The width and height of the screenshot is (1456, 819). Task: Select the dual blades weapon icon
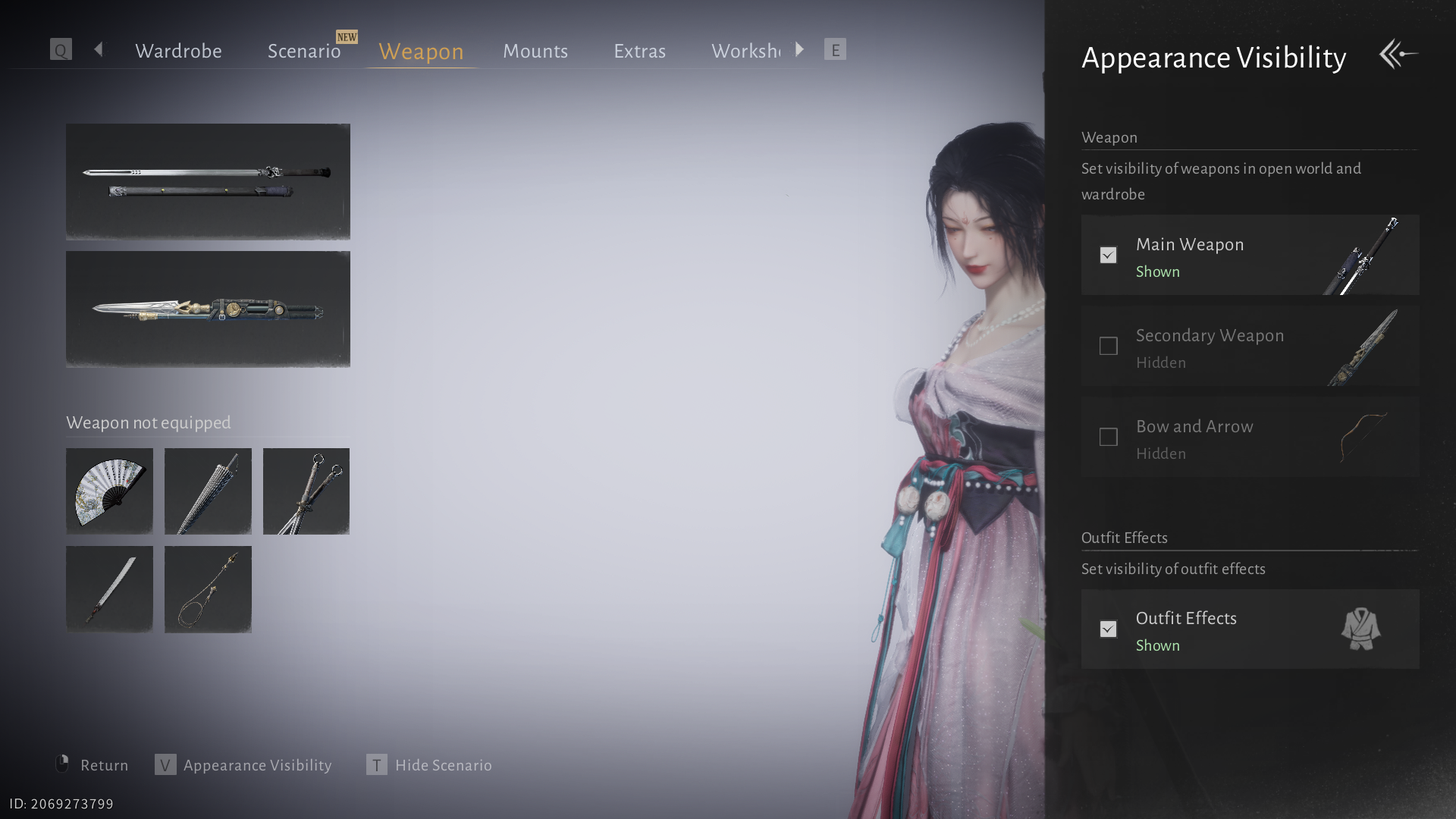pyautogui.click(x=306, y=491)
